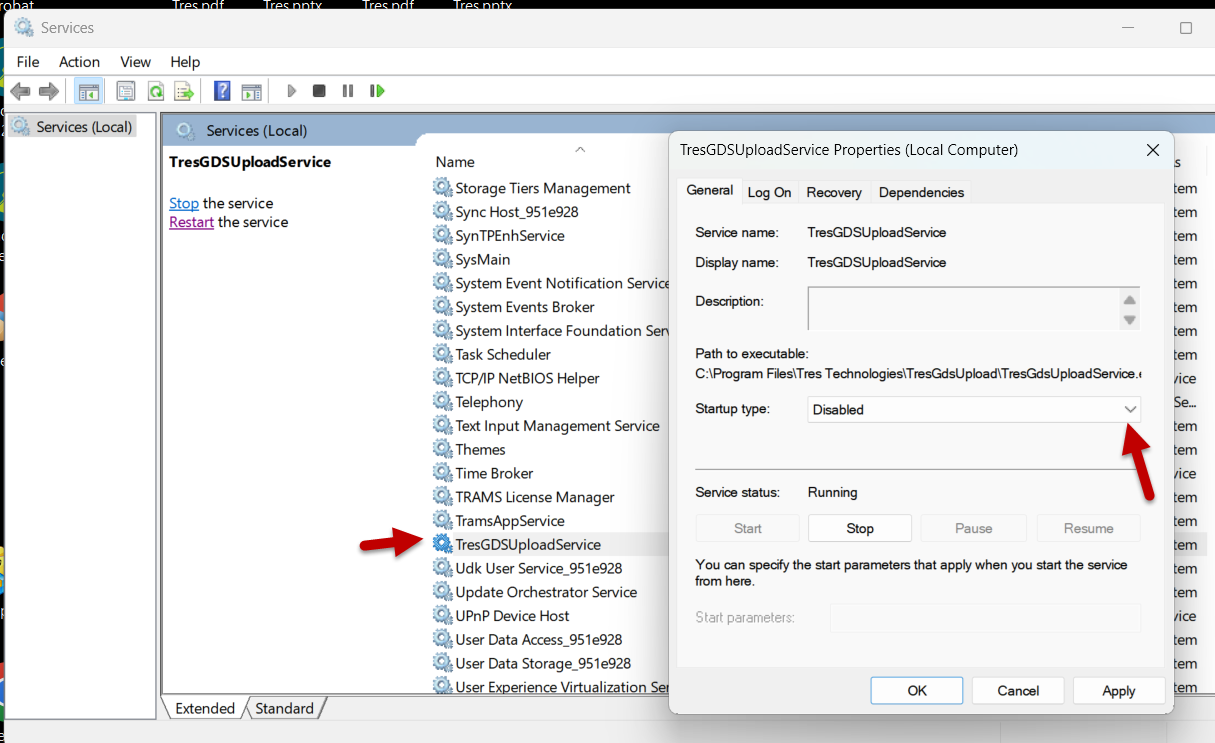Sort services using the Name column arrow
Viewport: 1215px width, 743px height.
[x=580, y=148]
